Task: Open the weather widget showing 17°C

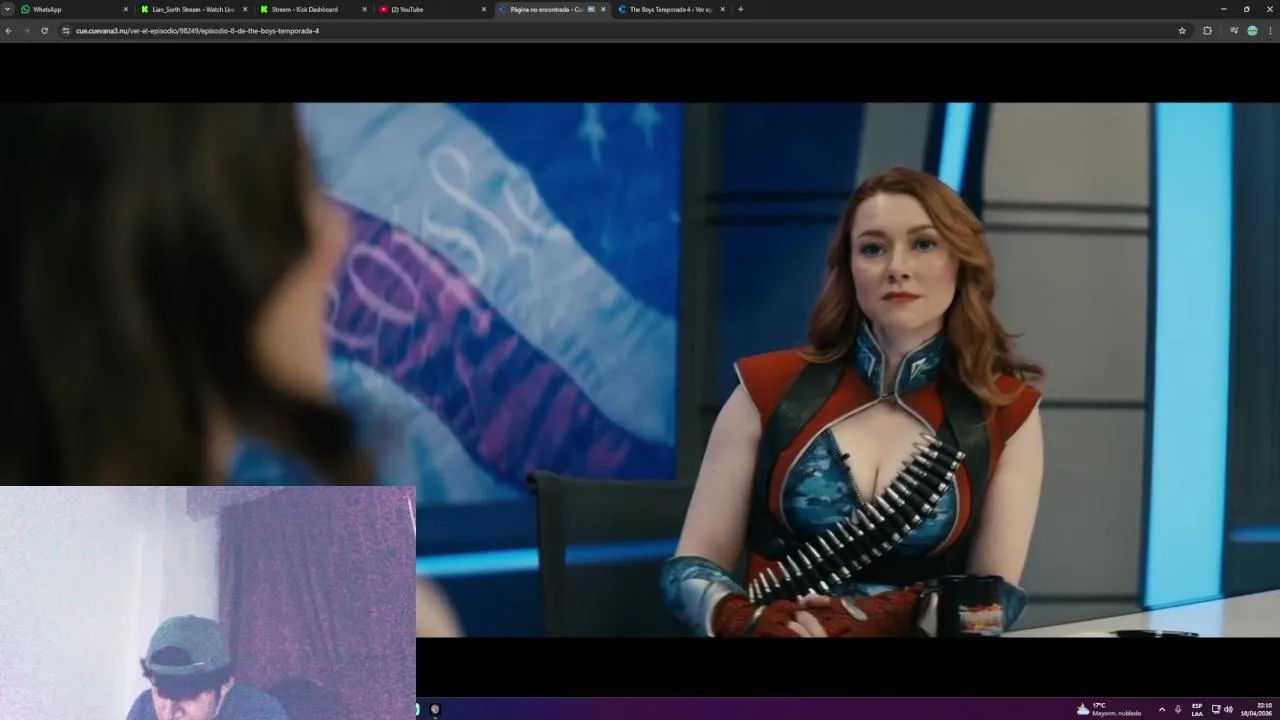Action: click(x=1108, y=709)
